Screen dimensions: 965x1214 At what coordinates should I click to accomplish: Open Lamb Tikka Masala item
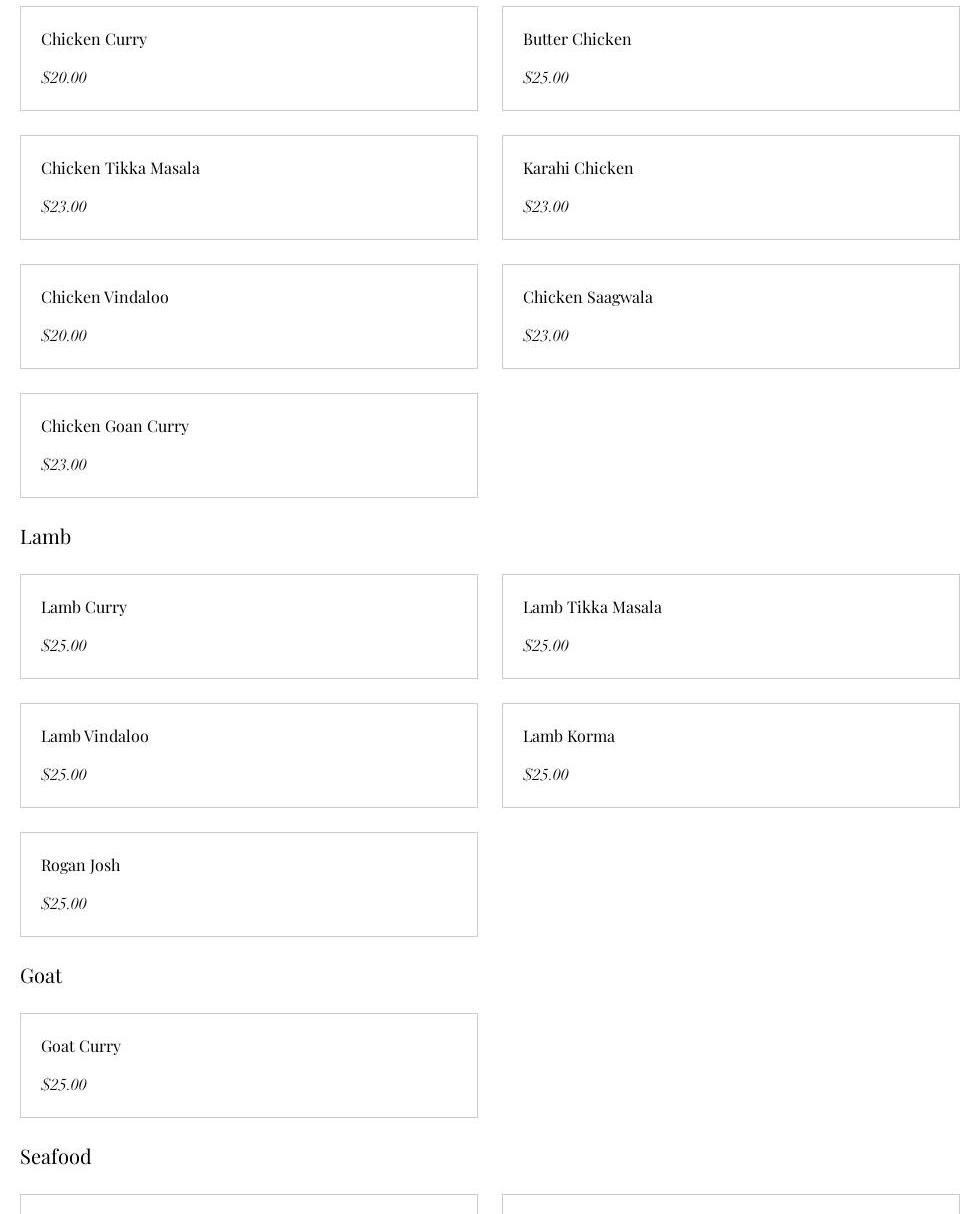coord(731,626)
